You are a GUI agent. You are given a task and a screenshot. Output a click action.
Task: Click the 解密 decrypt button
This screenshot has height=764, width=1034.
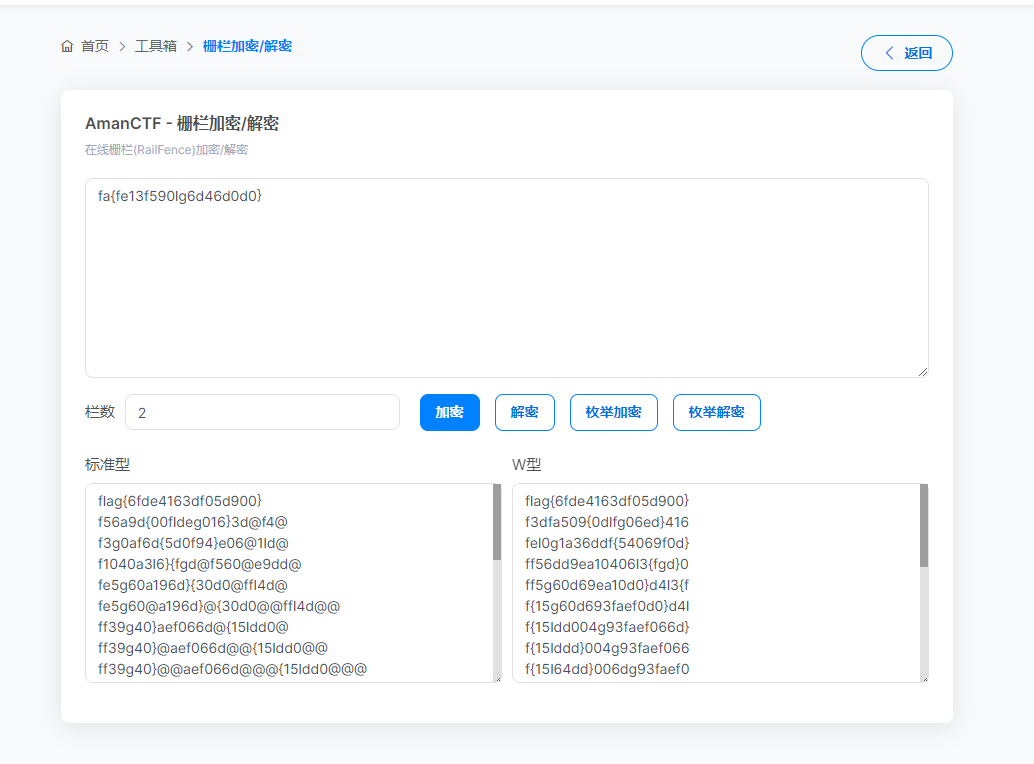pyautogui.click(x=524, y=412)
